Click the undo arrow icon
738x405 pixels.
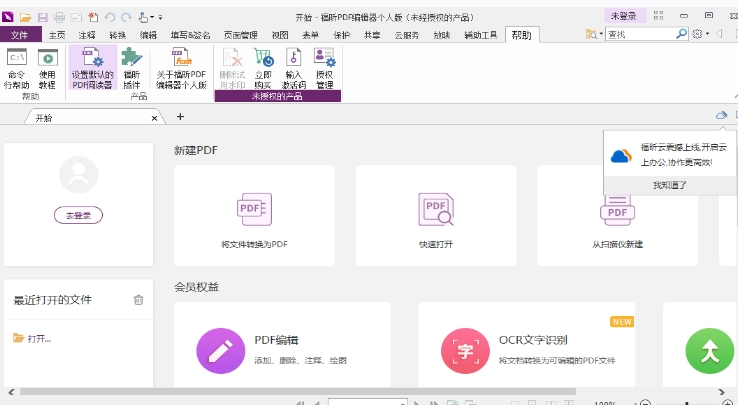pyautogui.click(x=110, y=18)
